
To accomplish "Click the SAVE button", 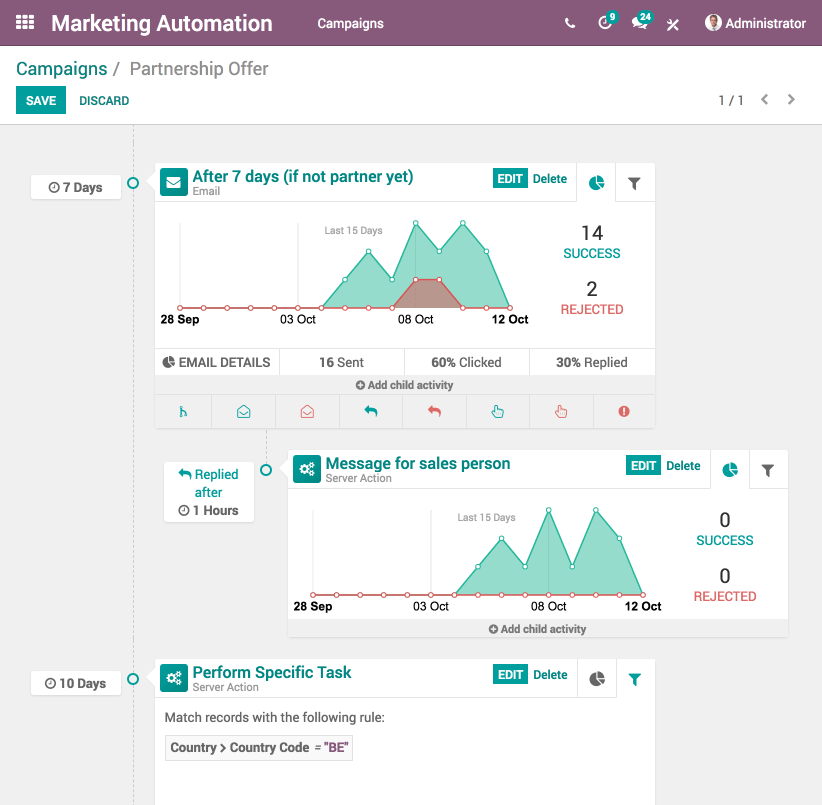I will [x=40, y=100].
